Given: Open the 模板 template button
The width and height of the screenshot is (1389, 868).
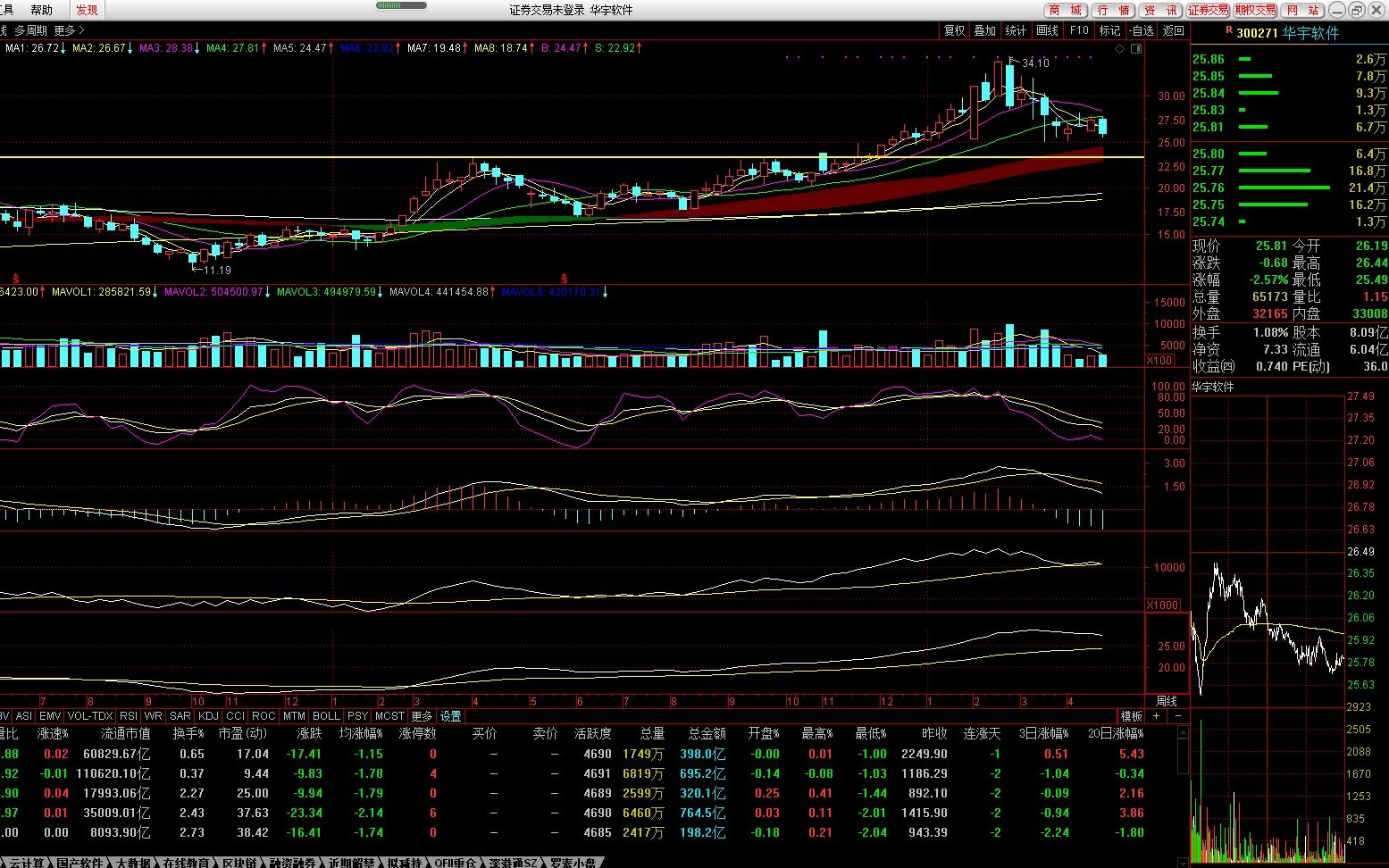Looking at the screenshot, I should 1132,716.
